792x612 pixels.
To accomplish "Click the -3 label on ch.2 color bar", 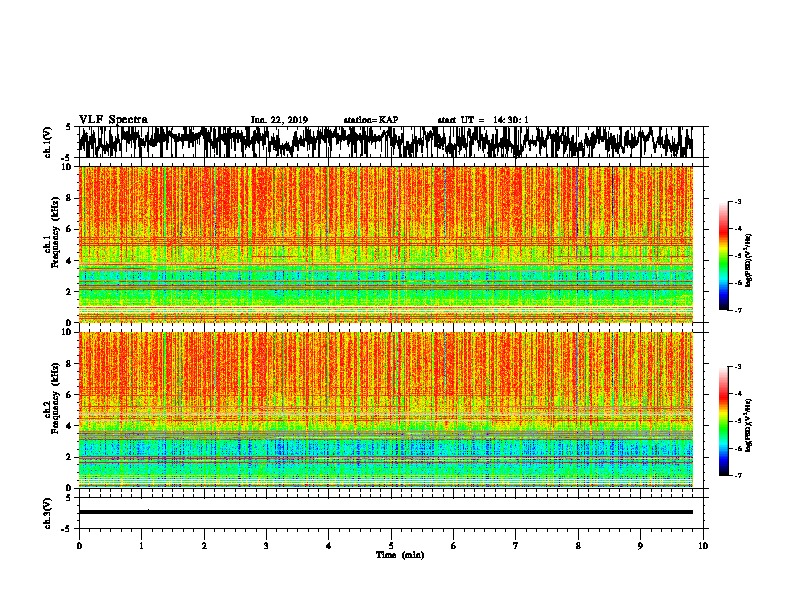I will [738, 367].
